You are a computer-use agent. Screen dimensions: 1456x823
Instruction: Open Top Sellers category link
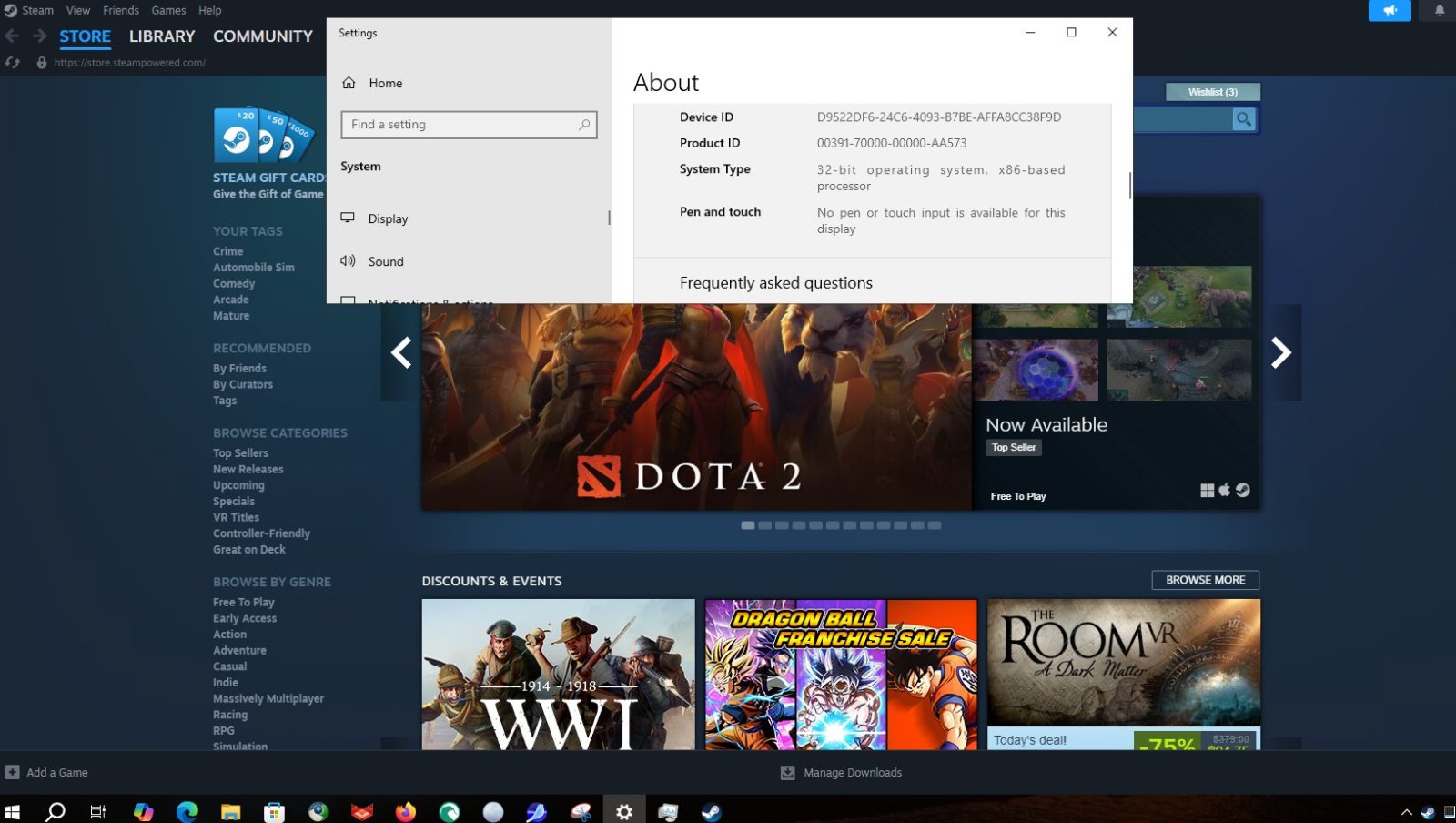(240, 453)
